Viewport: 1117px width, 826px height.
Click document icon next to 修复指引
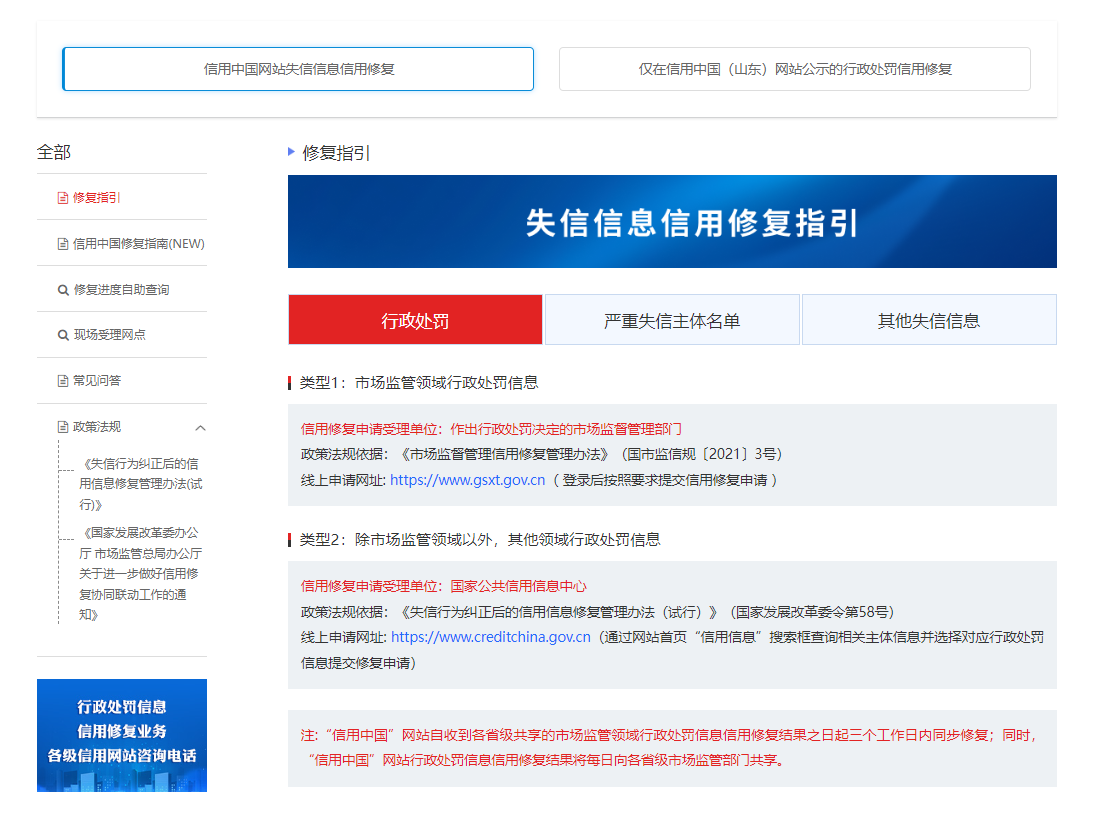pos(63,198)
